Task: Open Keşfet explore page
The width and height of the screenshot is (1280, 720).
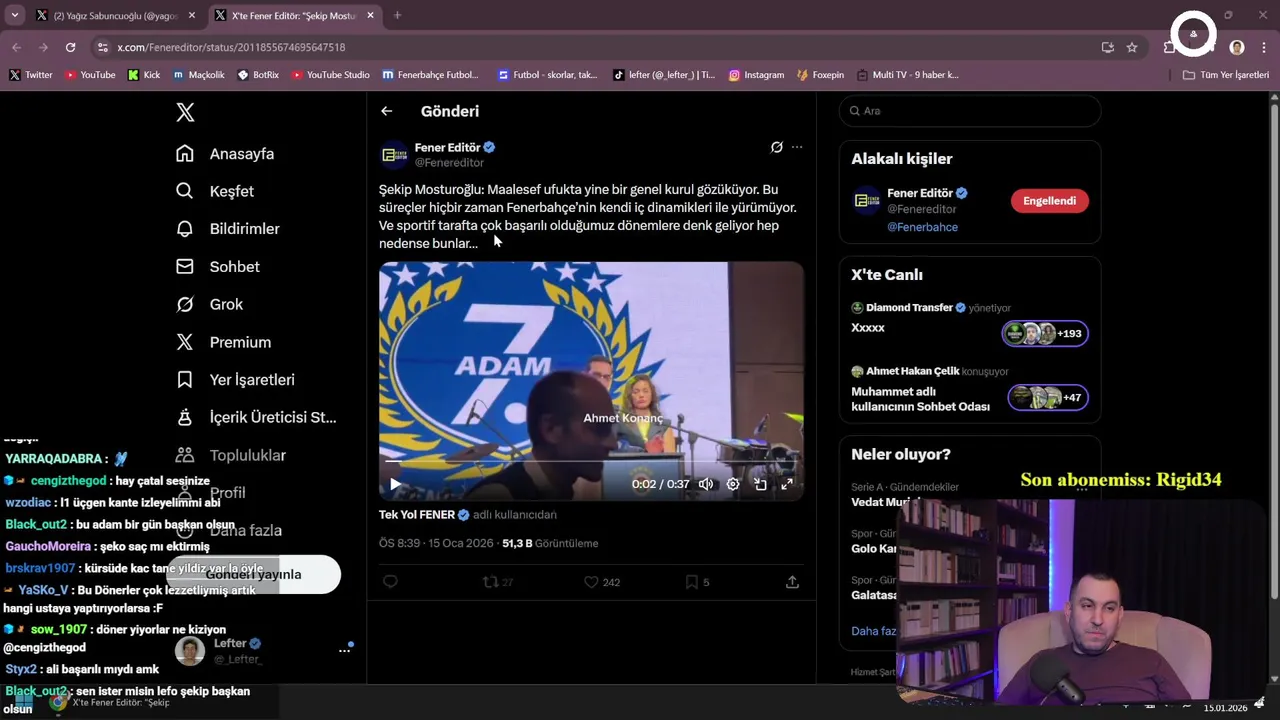Action: 215,191
